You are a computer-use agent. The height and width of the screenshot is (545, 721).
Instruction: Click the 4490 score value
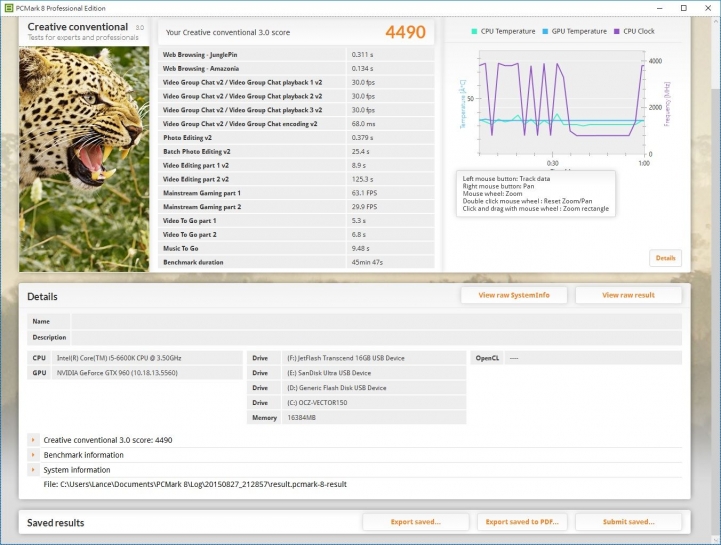pos(405,32)
